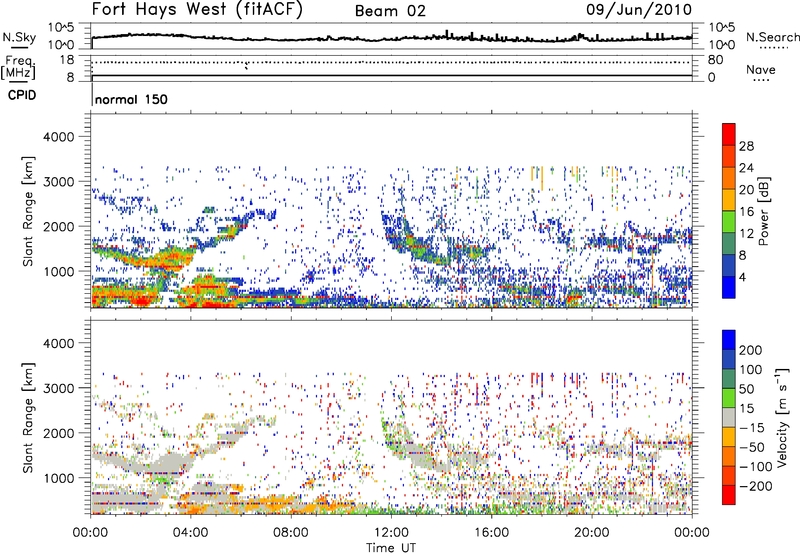This screenshot has height=554, width=800.
Task: Click the noise sky curve in the top panel
Action: 391,38
